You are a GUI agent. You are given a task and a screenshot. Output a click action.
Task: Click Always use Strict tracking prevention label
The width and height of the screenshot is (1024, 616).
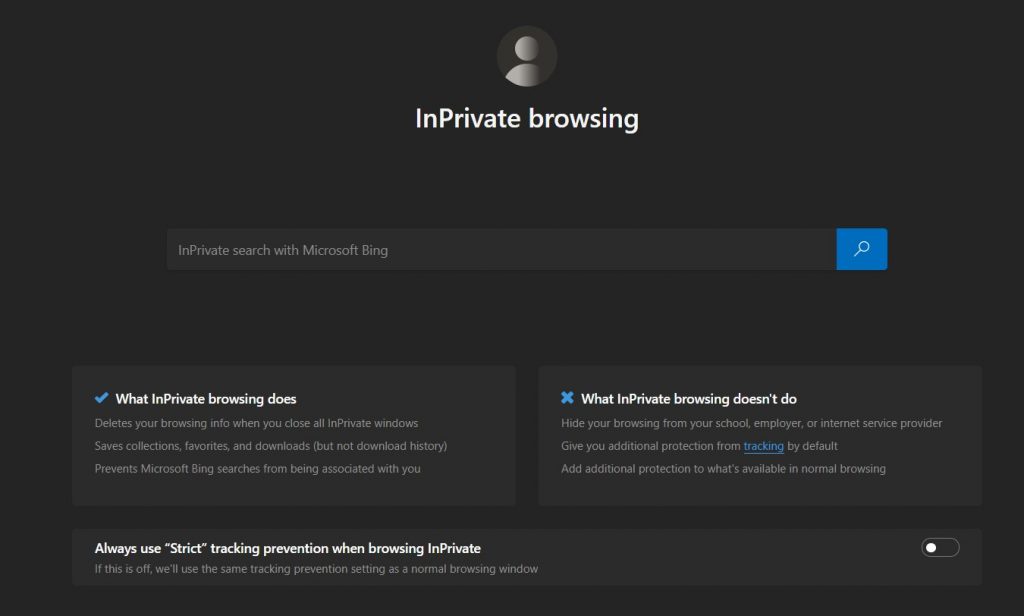pos(287,548)
